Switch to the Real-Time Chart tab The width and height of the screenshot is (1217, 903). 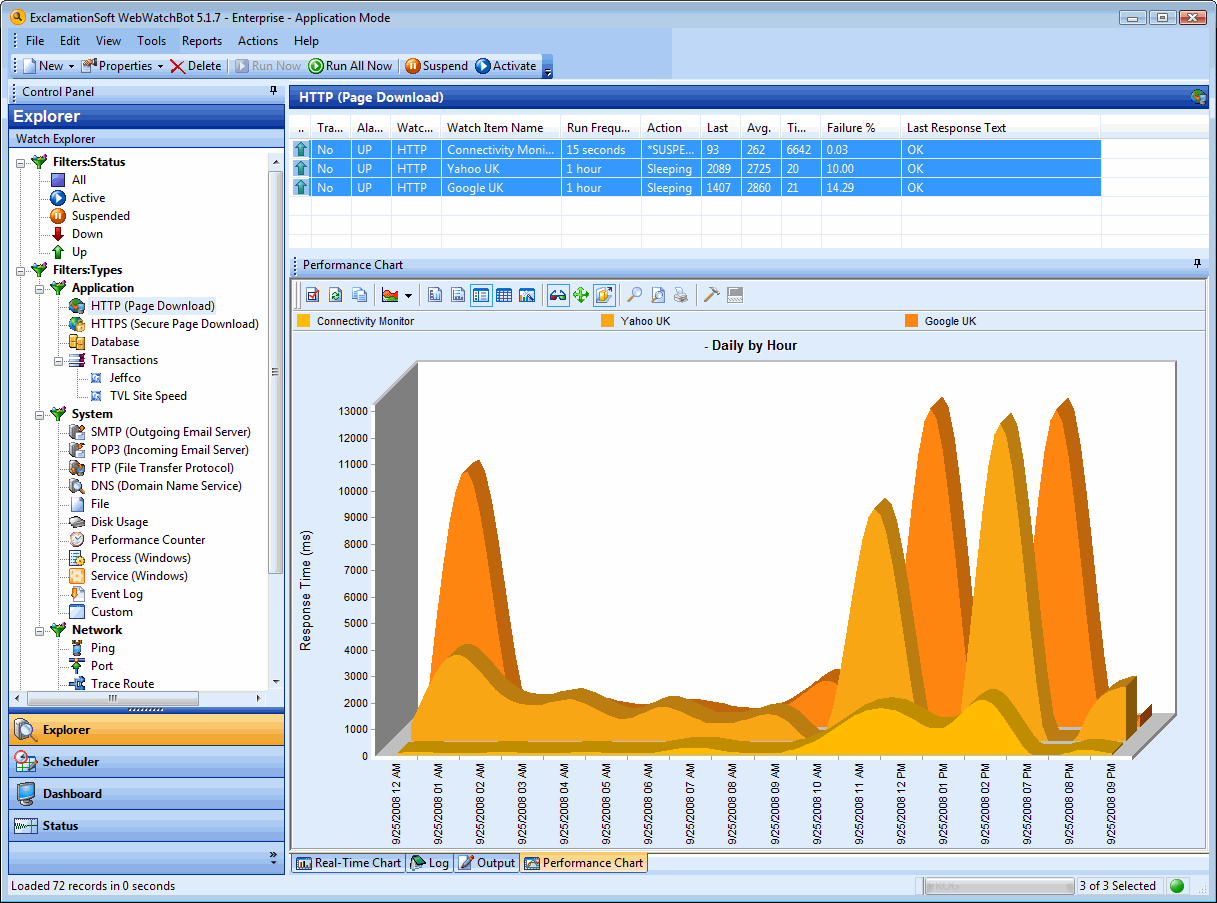pyautogui.click(x=347, y=862)
